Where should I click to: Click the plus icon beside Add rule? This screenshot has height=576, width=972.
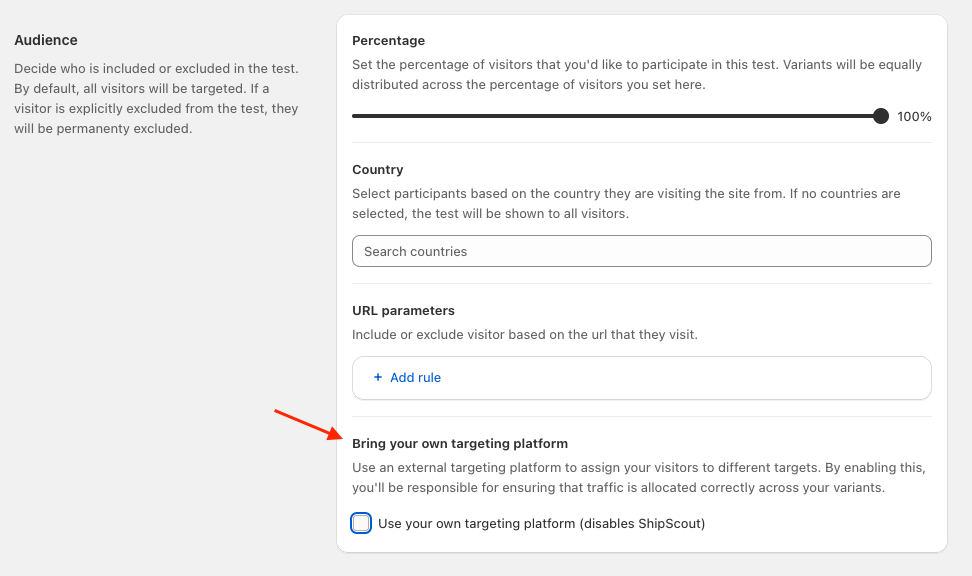pyautogui.click(x=378, y=378)
